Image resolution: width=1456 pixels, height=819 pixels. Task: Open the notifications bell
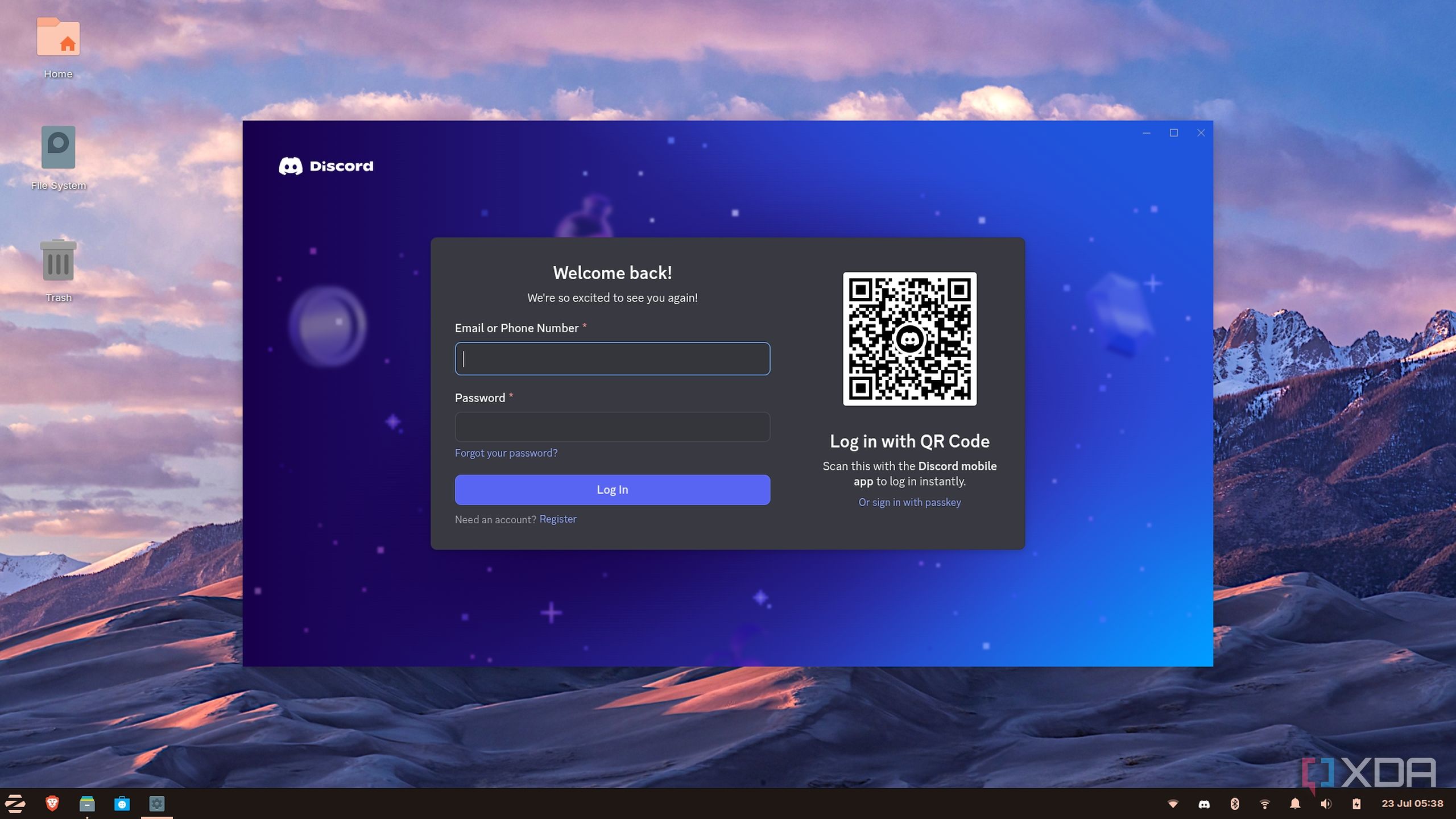tap(1295, 804)
